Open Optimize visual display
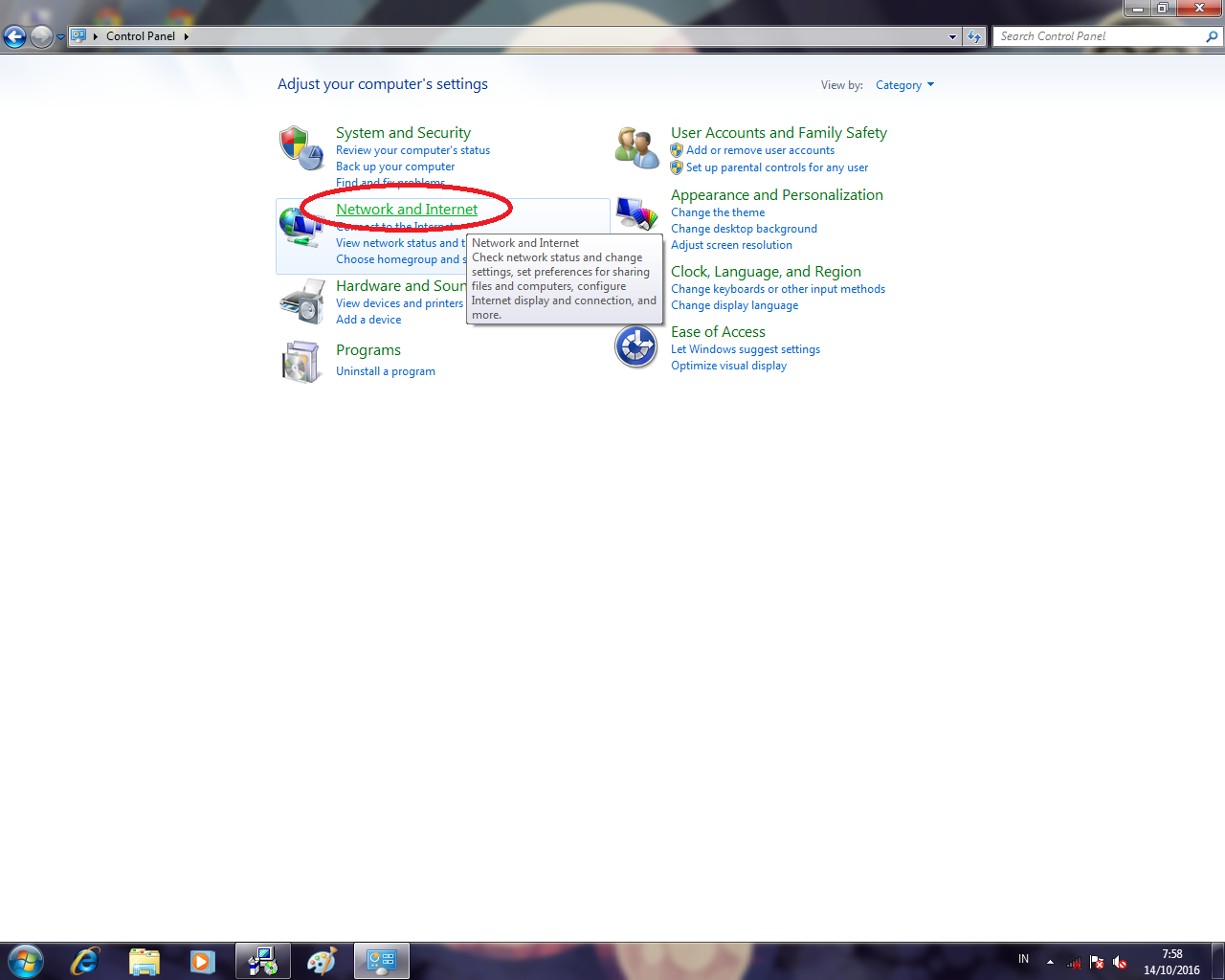 tap(728, 366)
